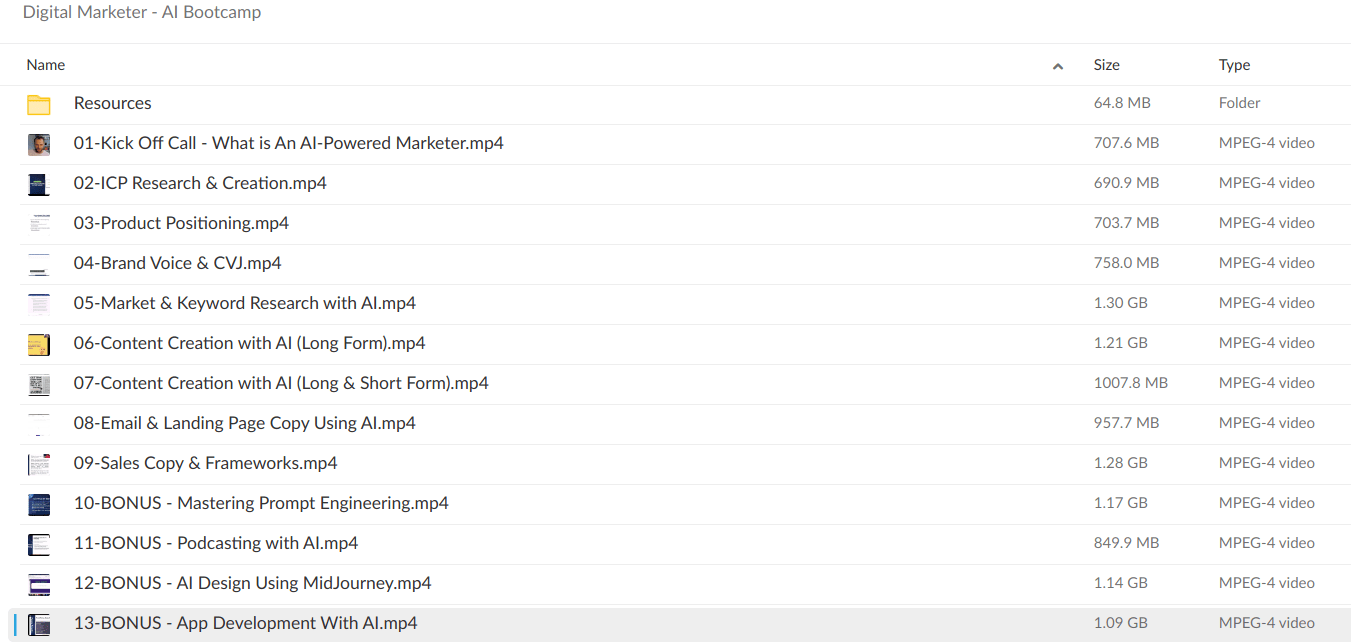Screen dimensions: 1351x643
Task: Select 08-Email & Landing Page Copy Using AI.mp4
Action: point(244,423)
